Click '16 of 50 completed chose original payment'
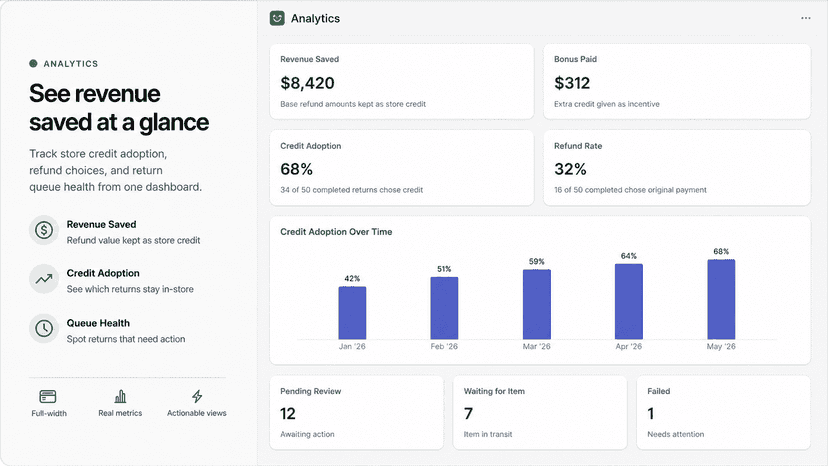 [x=630, y=190]
